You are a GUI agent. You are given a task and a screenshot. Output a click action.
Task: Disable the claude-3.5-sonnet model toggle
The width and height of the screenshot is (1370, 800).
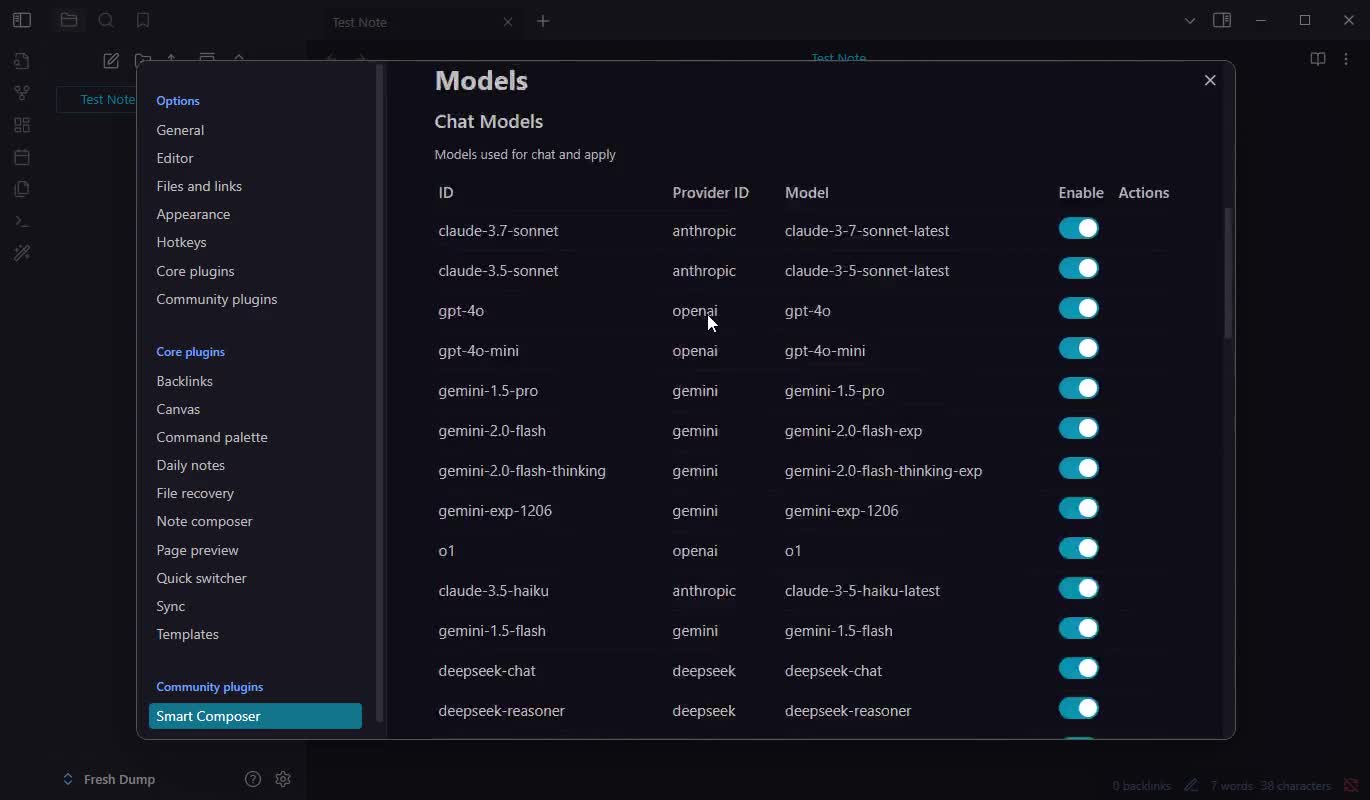tap(1078, 268)
